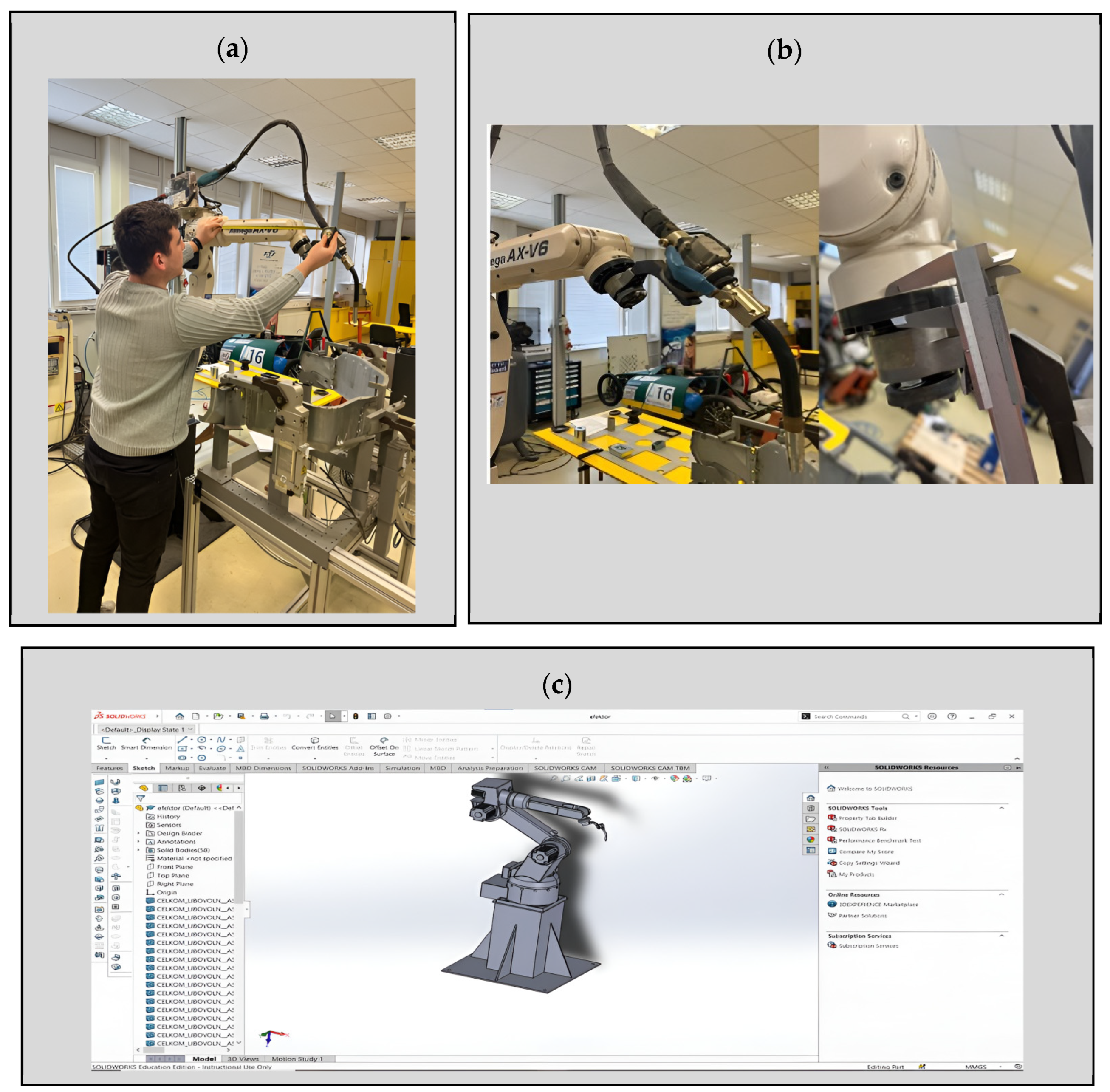Image resolution: width=1110 pixels, height=1092 pixels.
Task: Select the Front Plane tree item
Action: click(170, 867)
